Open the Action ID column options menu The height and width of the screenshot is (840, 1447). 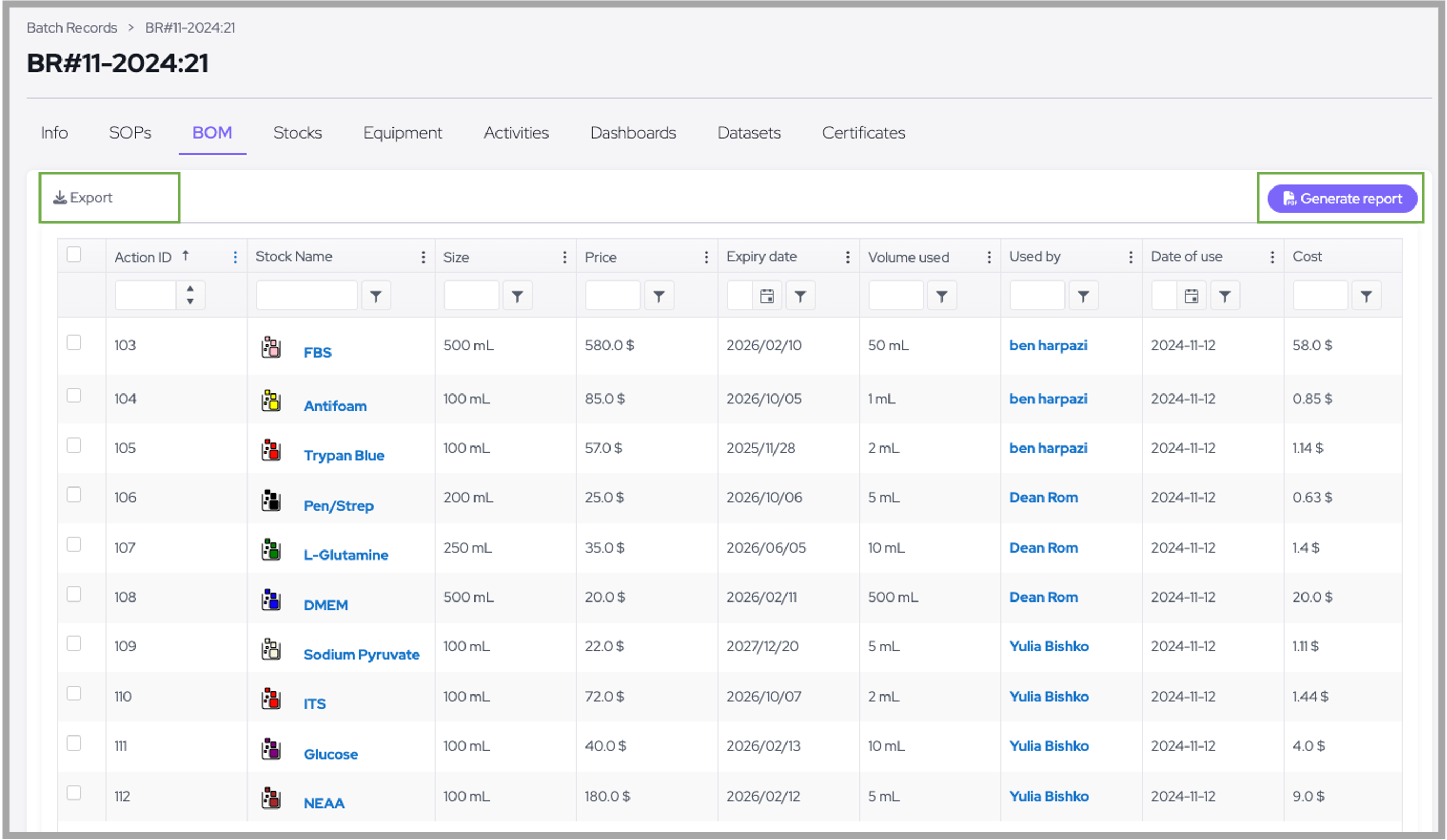click(x=235, y=257)
